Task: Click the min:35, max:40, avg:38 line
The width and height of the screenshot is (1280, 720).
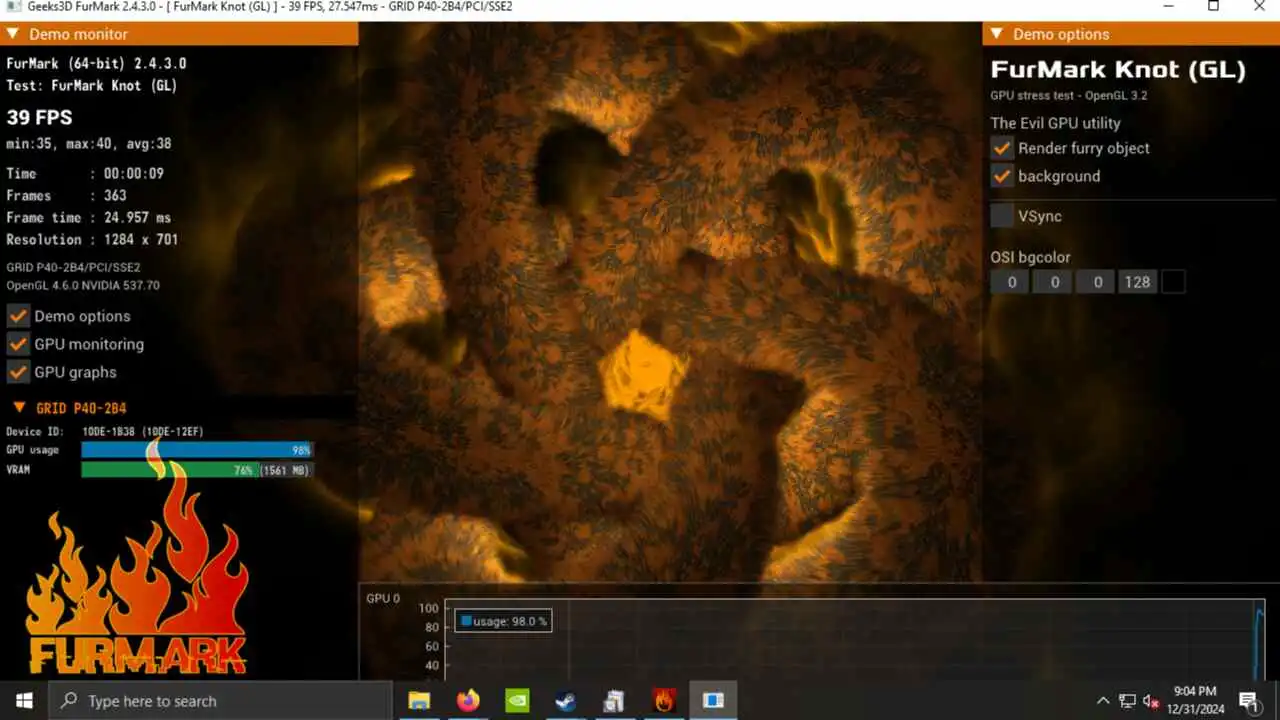Action: (89, 144)
